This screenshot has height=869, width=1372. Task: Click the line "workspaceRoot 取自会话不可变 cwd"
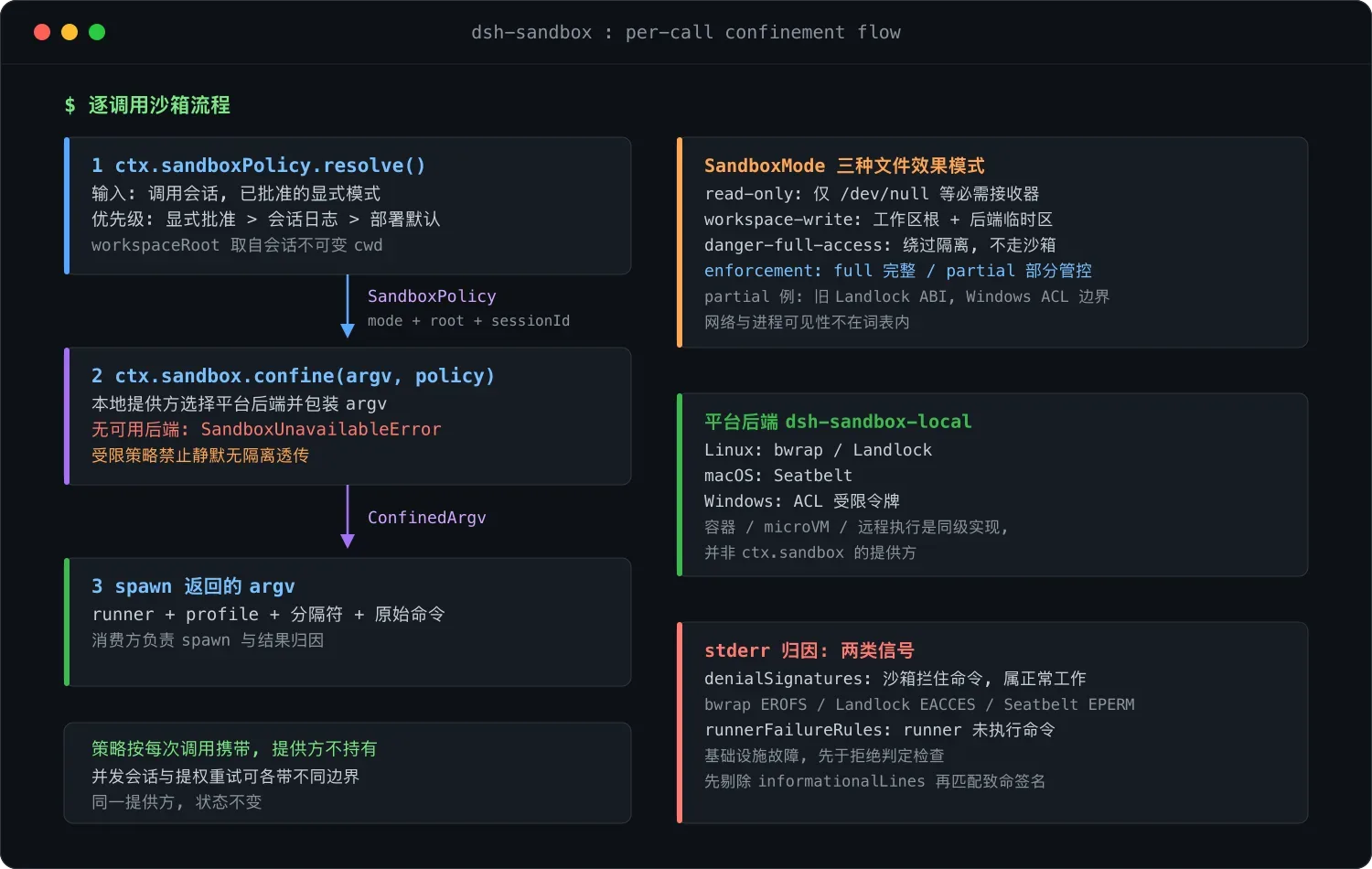click(237, 245)
